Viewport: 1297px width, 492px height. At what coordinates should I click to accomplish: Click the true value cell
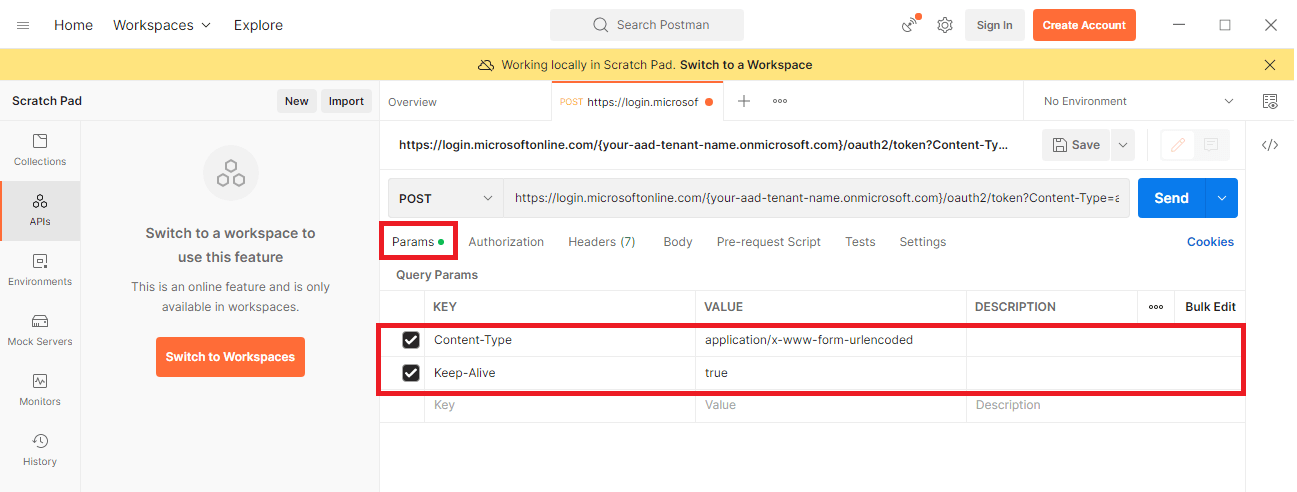click(x=830, y=373)
